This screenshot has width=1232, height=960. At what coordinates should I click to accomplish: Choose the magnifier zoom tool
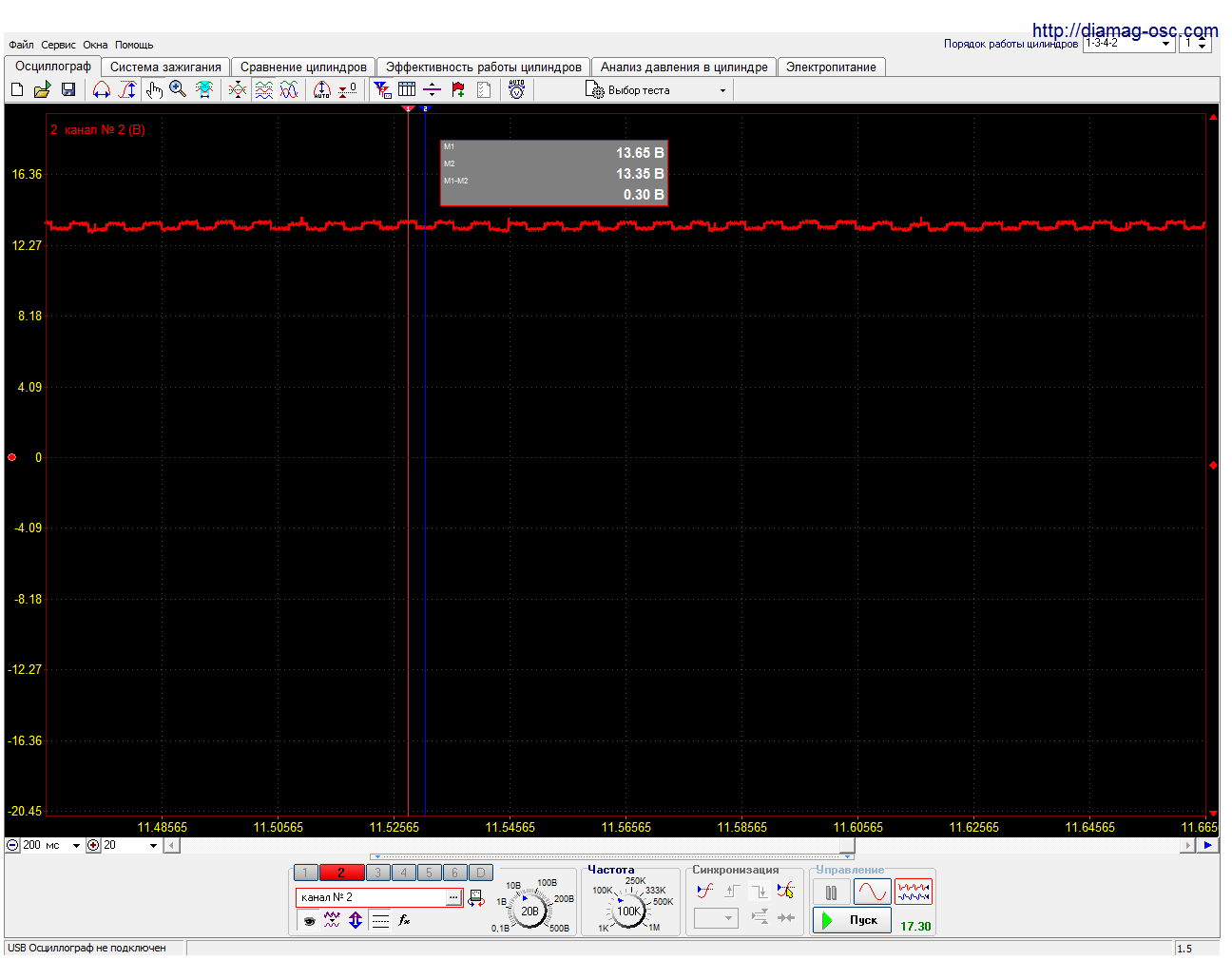(x=178, y=89)
